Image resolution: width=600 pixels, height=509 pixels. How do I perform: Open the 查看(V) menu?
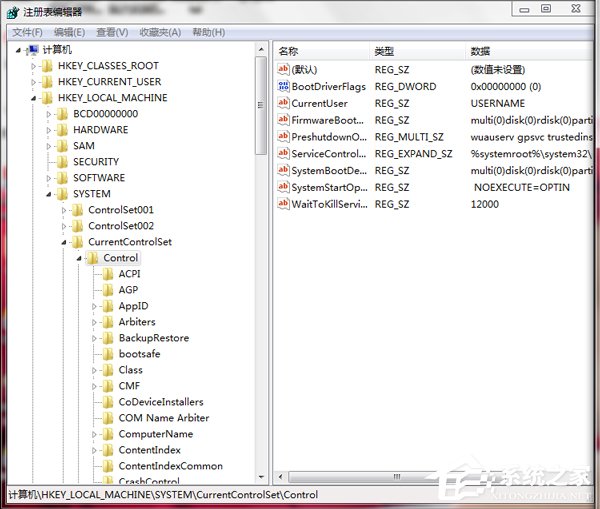point(112,33)
